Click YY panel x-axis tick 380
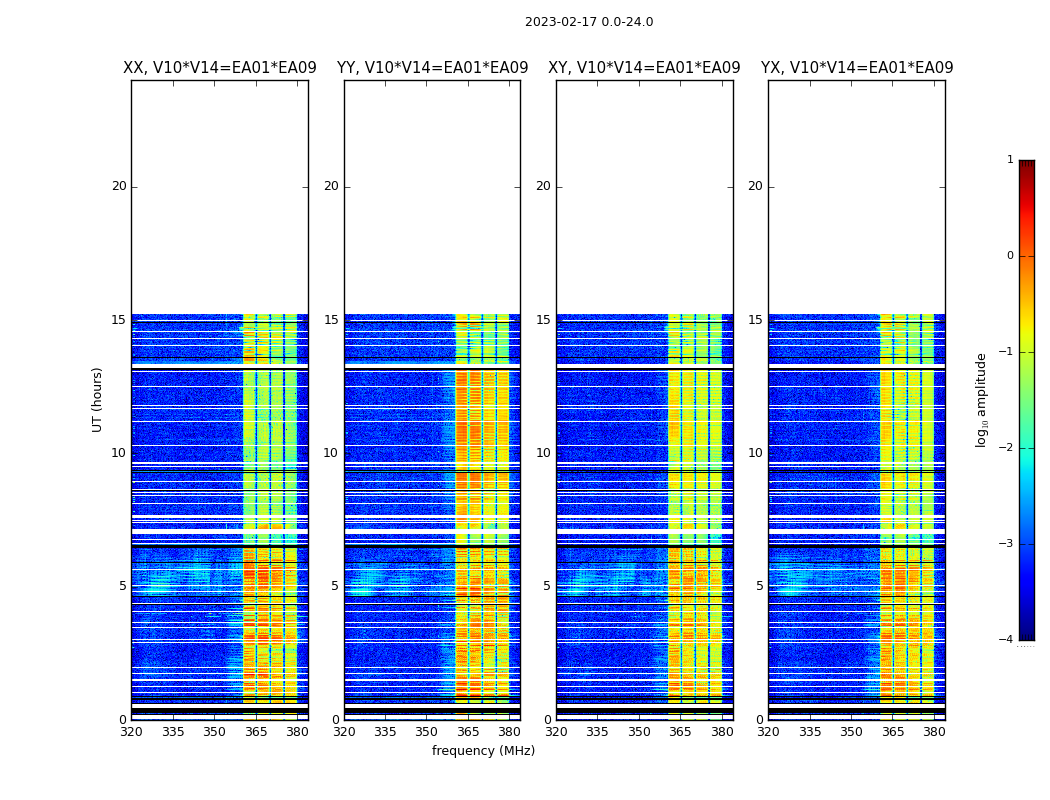Image resolution: width=1050 pixels, height=800 pixels. (x=509, y=732)
